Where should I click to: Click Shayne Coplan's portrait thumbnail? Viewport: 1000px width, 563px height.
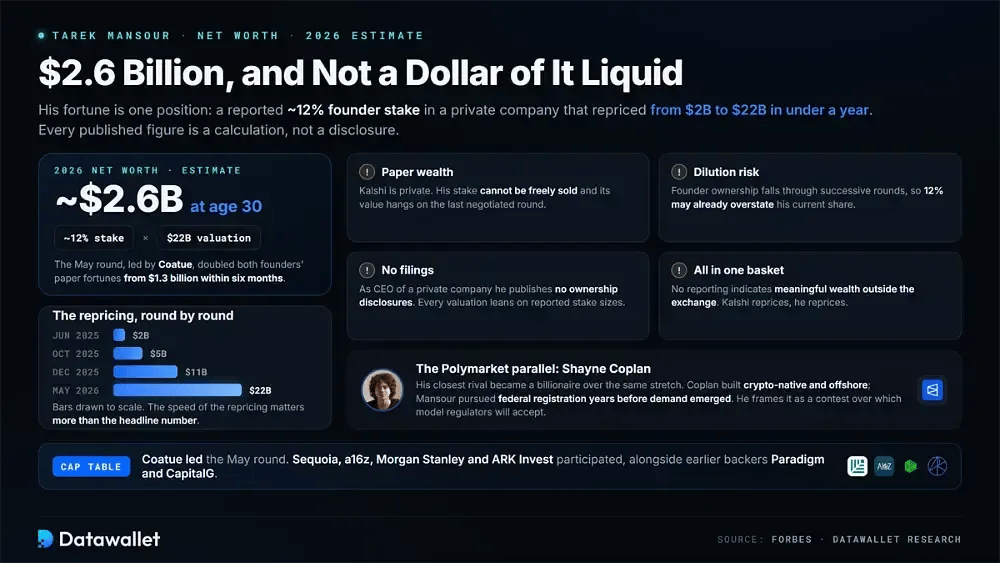coord(382,390)
